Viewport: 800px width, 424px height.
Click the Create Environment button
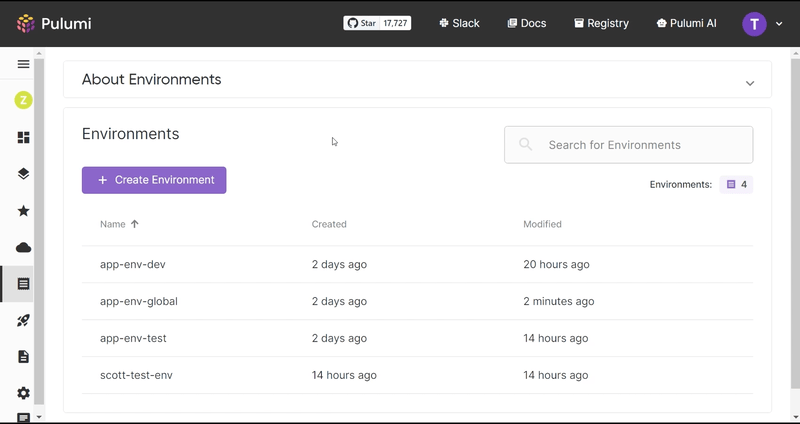click(x=154, y=180)
